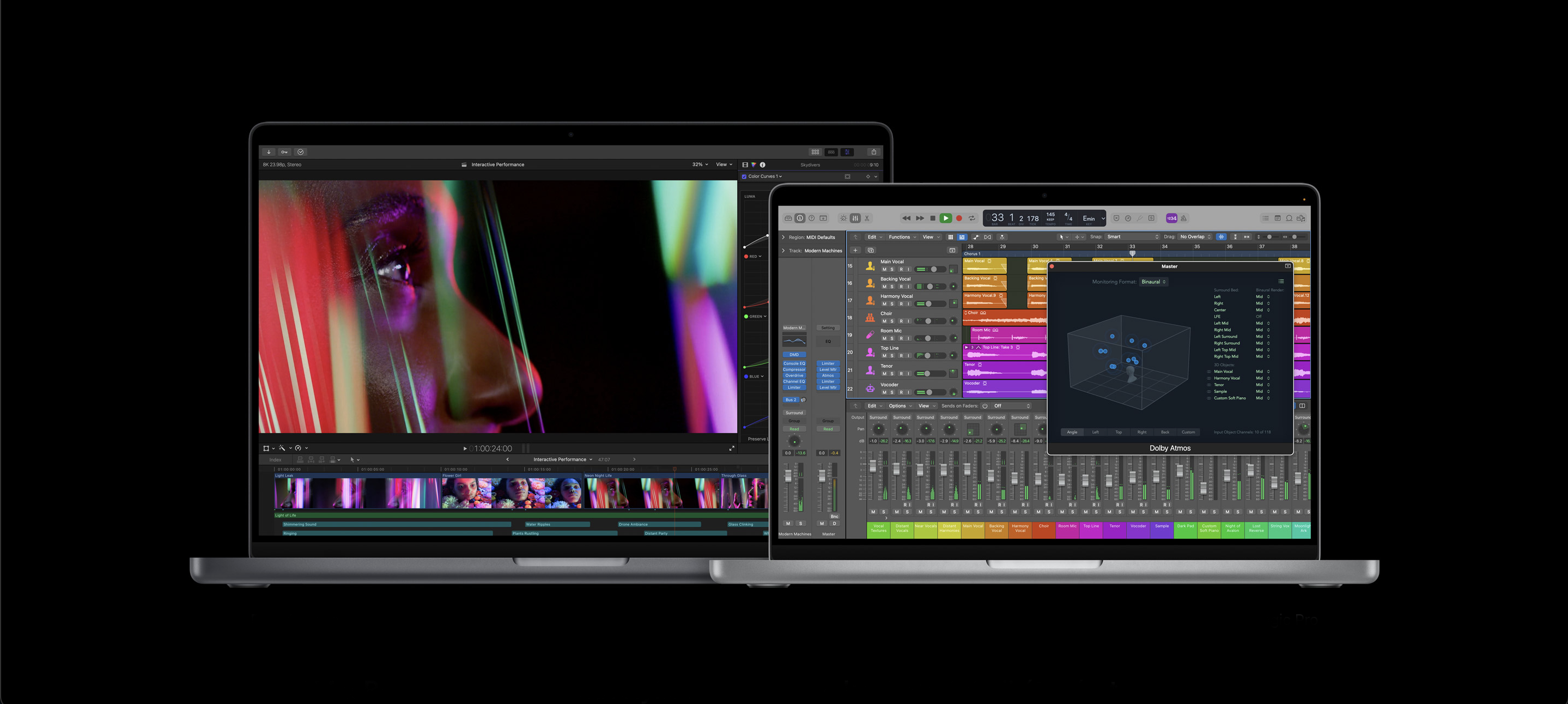1568x704 pixels.
Task: Click the Import Media down-arrow icon
Action: (269, 151)
